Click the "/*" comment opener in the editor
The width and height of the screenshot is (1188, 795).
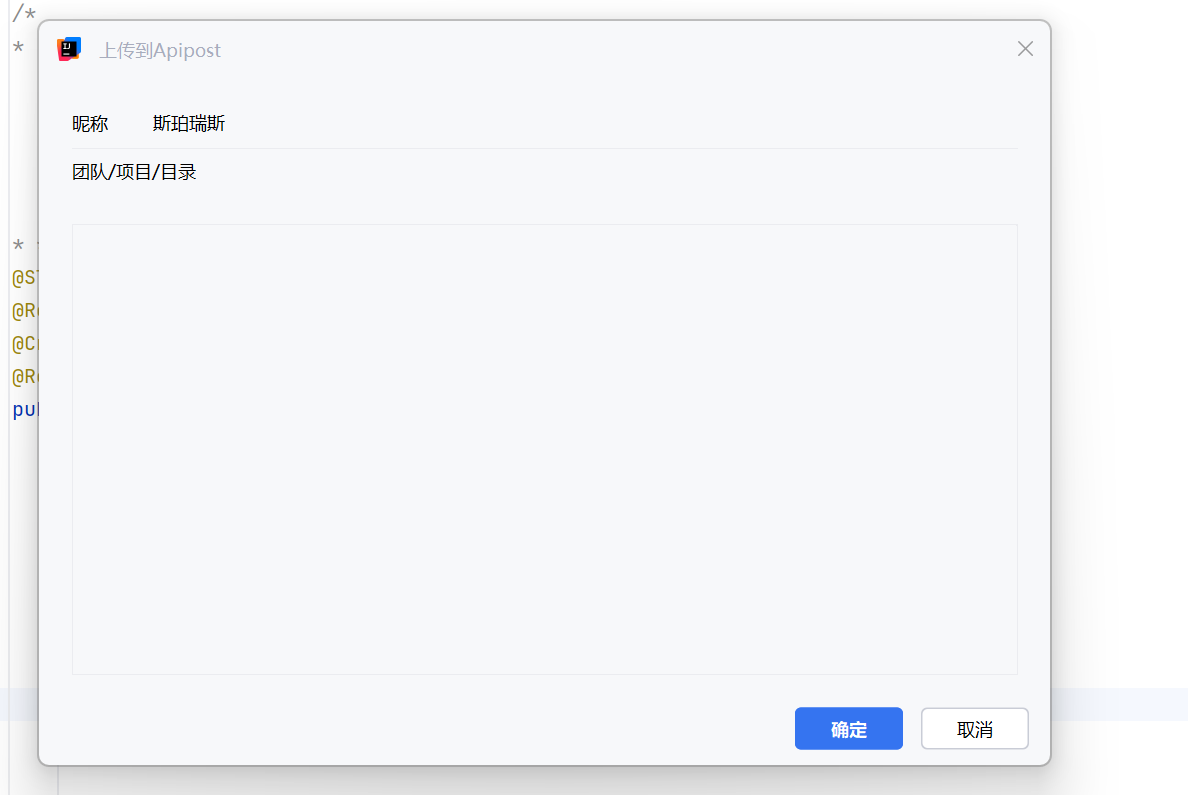(x=24, y=11)
